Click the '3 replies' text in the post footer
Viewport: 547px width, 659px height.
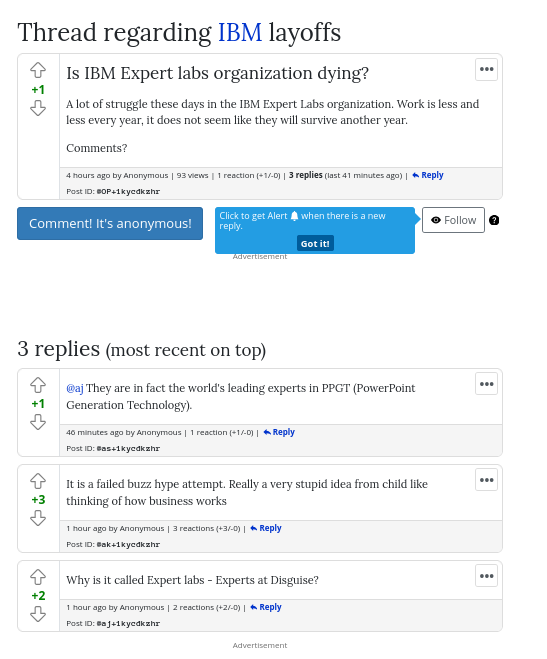tap(305, 175)
